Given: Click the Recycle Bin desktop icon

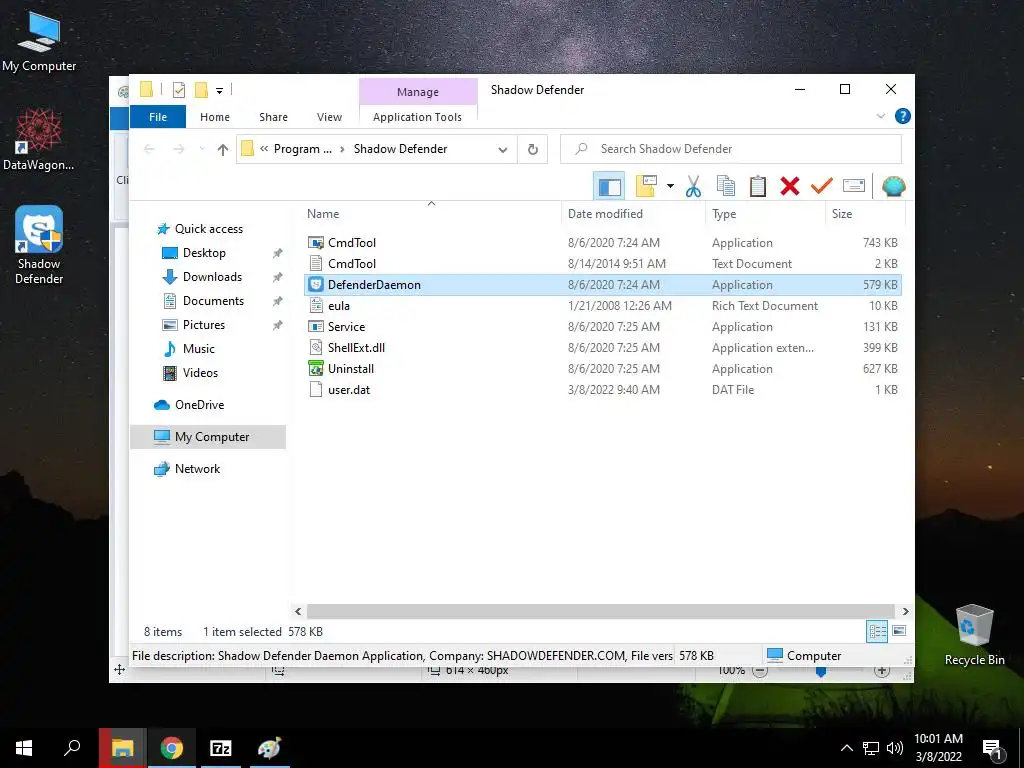Looking at the screenshot, I should (x=974, y=635).
